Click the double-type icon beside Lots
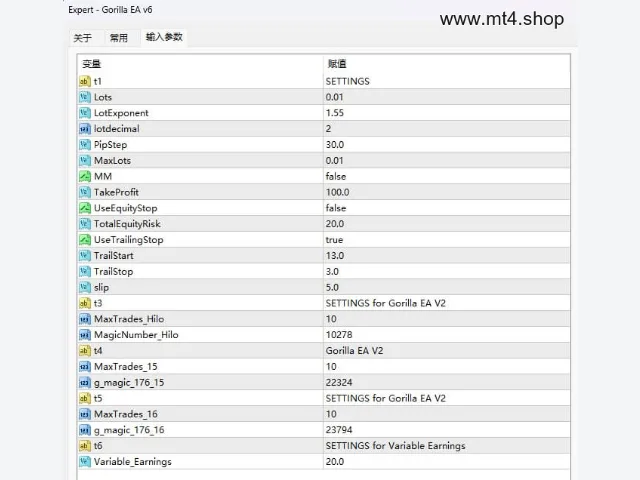640x480 pixels. [84, 97]
